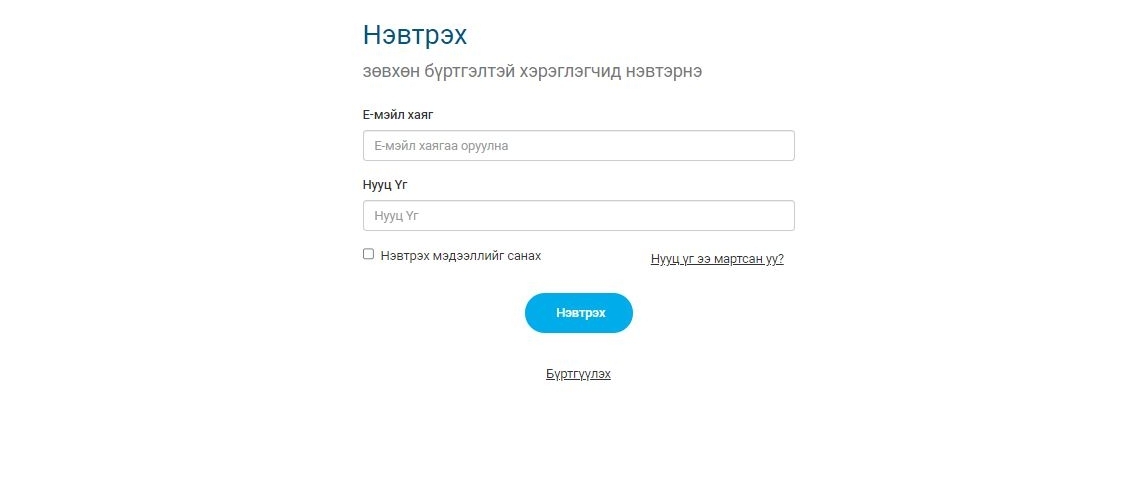Enable remember login information option
The image size is (1130, 490).
click(368, 254)
